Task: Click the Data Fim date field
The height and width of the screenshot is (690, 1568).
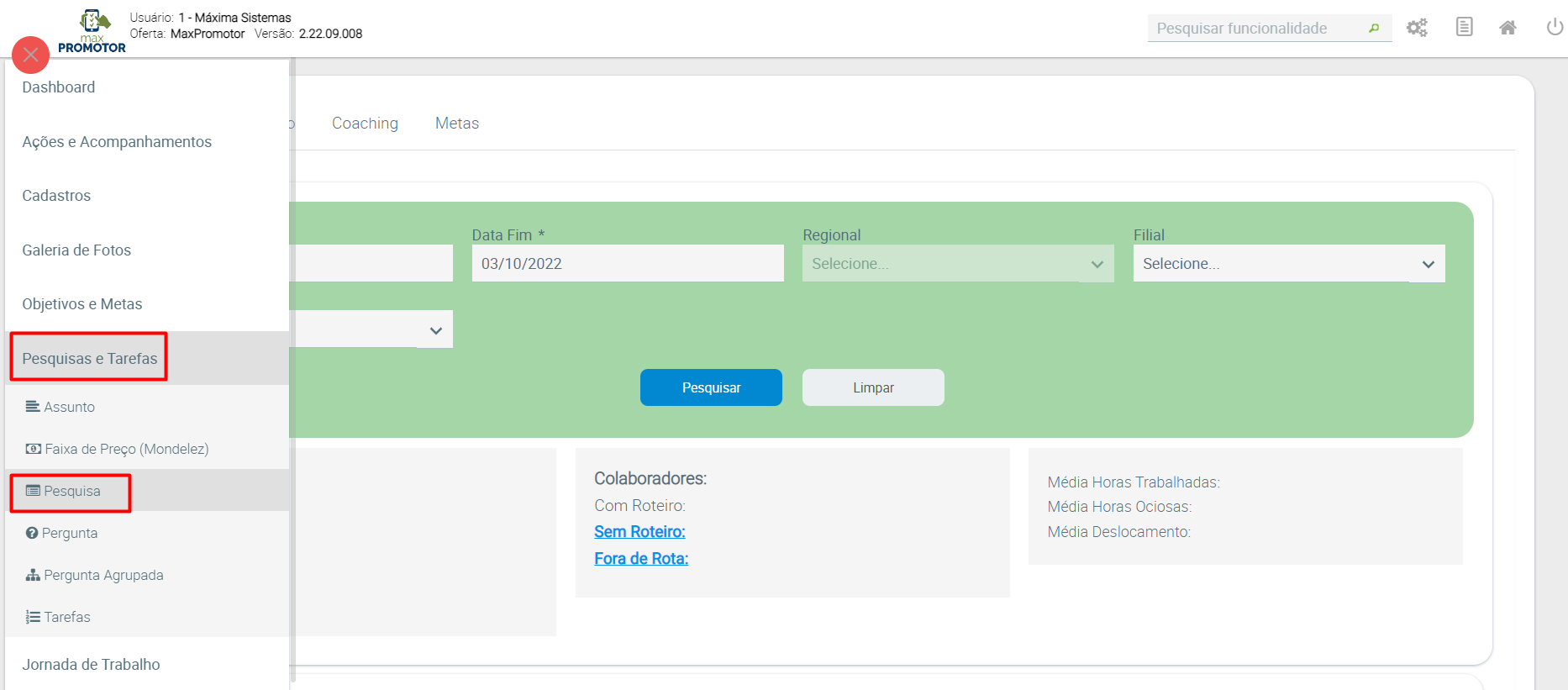Action: coord(628,264)
